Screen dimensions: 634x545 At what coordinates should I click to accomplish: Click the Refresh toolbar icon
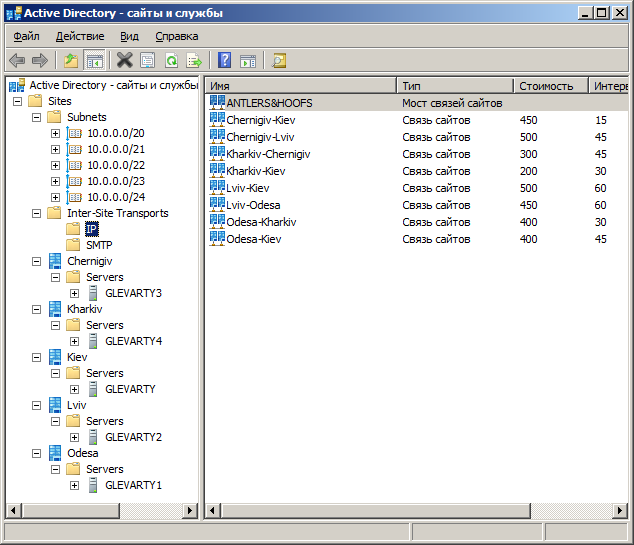click(x=172, y=61)
